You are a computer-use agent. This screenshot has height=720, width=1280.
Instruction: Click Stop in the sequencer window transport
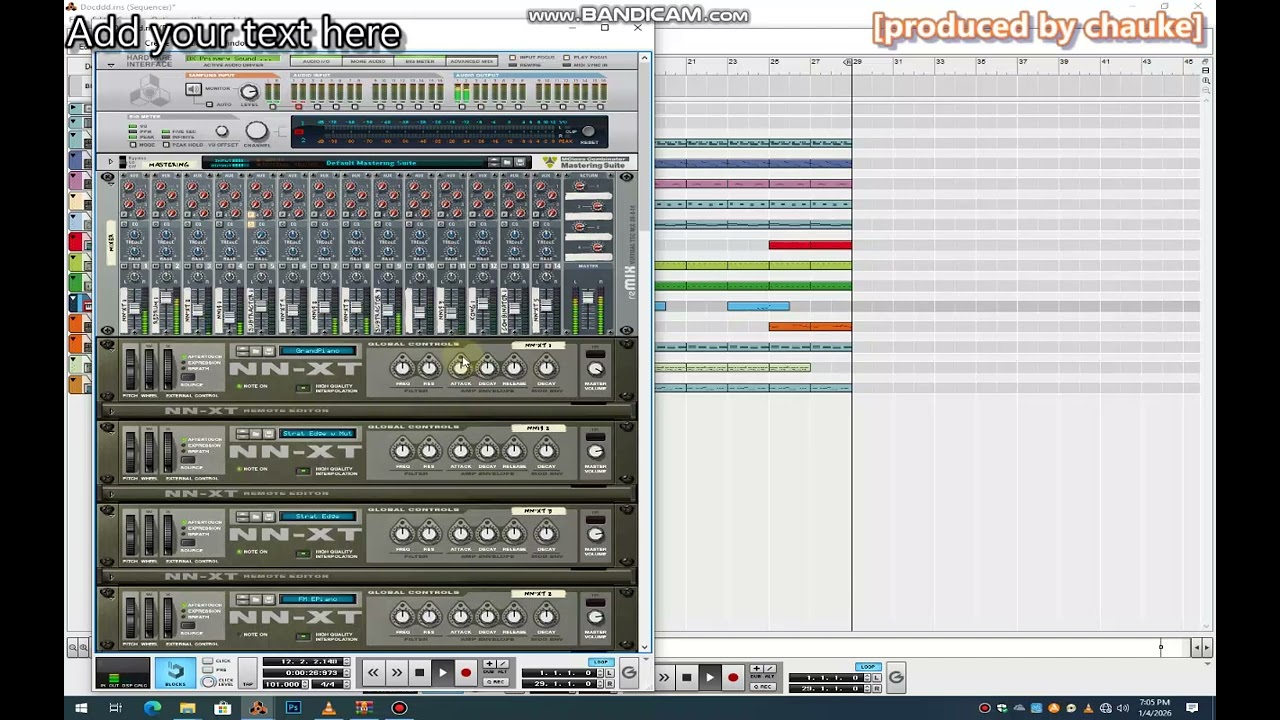click(686, 678)
